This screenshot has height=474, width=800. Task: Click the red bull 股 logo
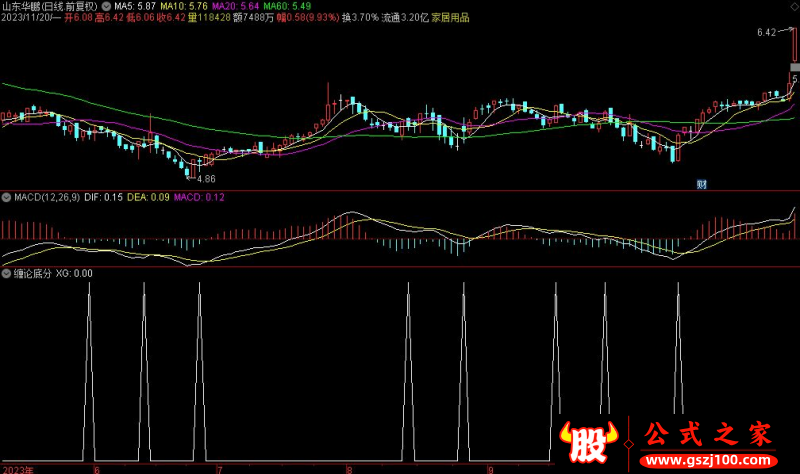584,439
